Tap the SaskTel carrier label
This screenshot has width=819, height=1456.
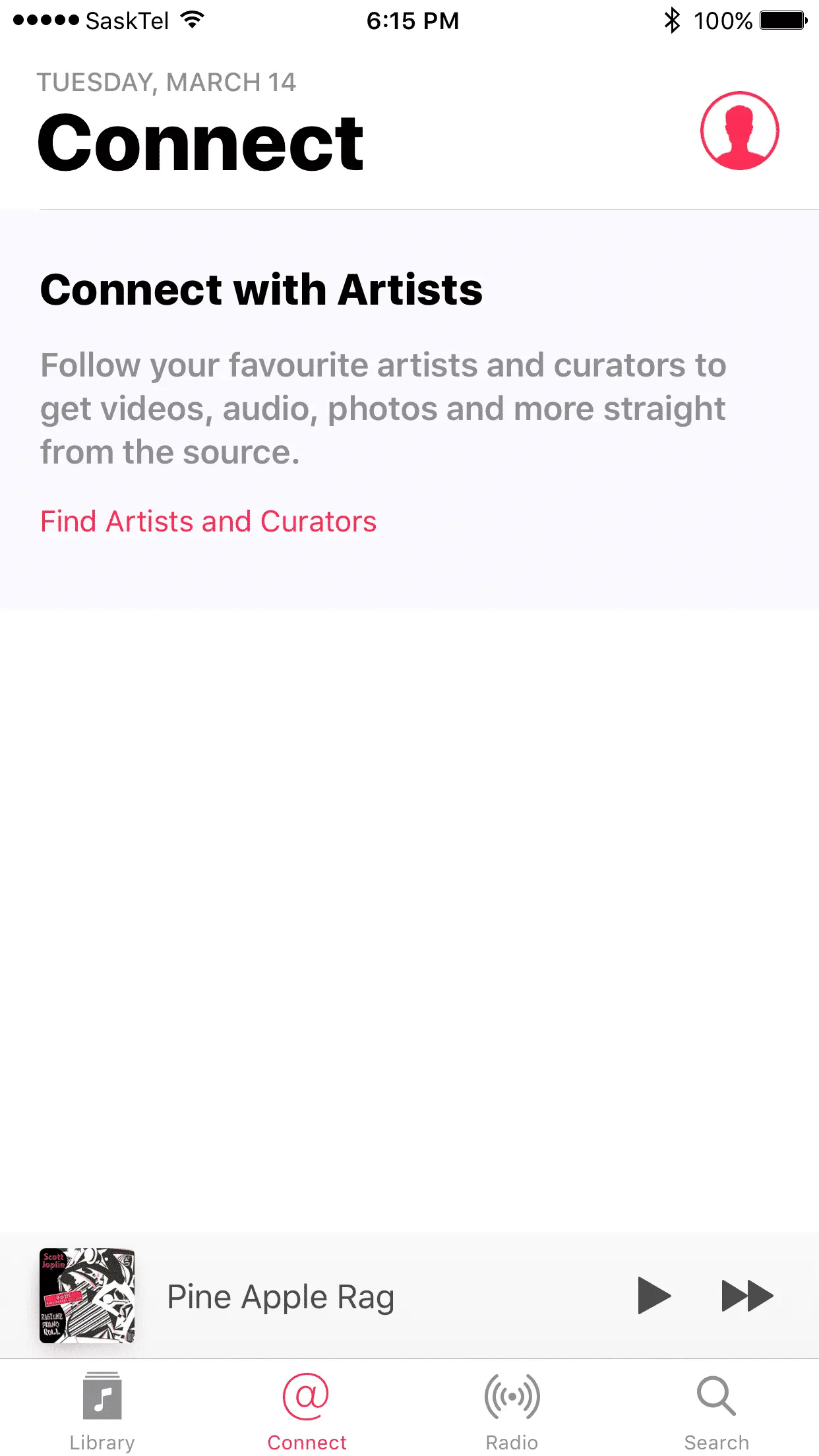coord(127,21)
